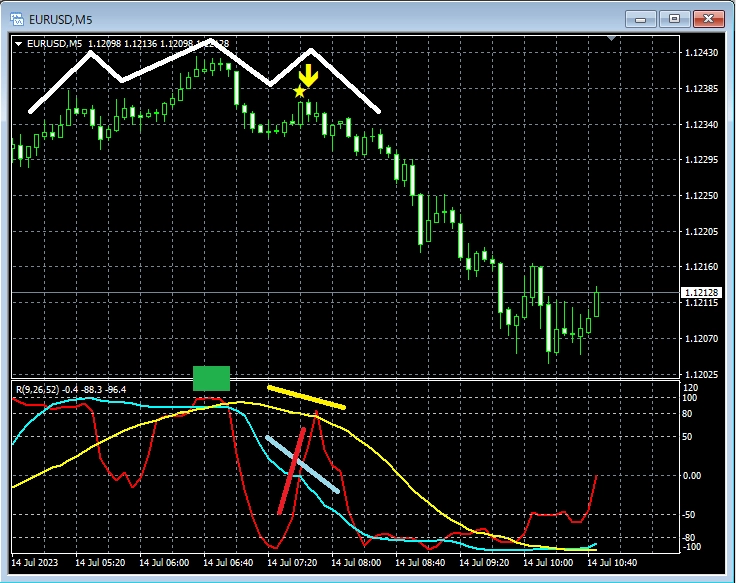Click the 120 level on indicator scale
This screenshot has width=737, height=583.
(691, 387)
